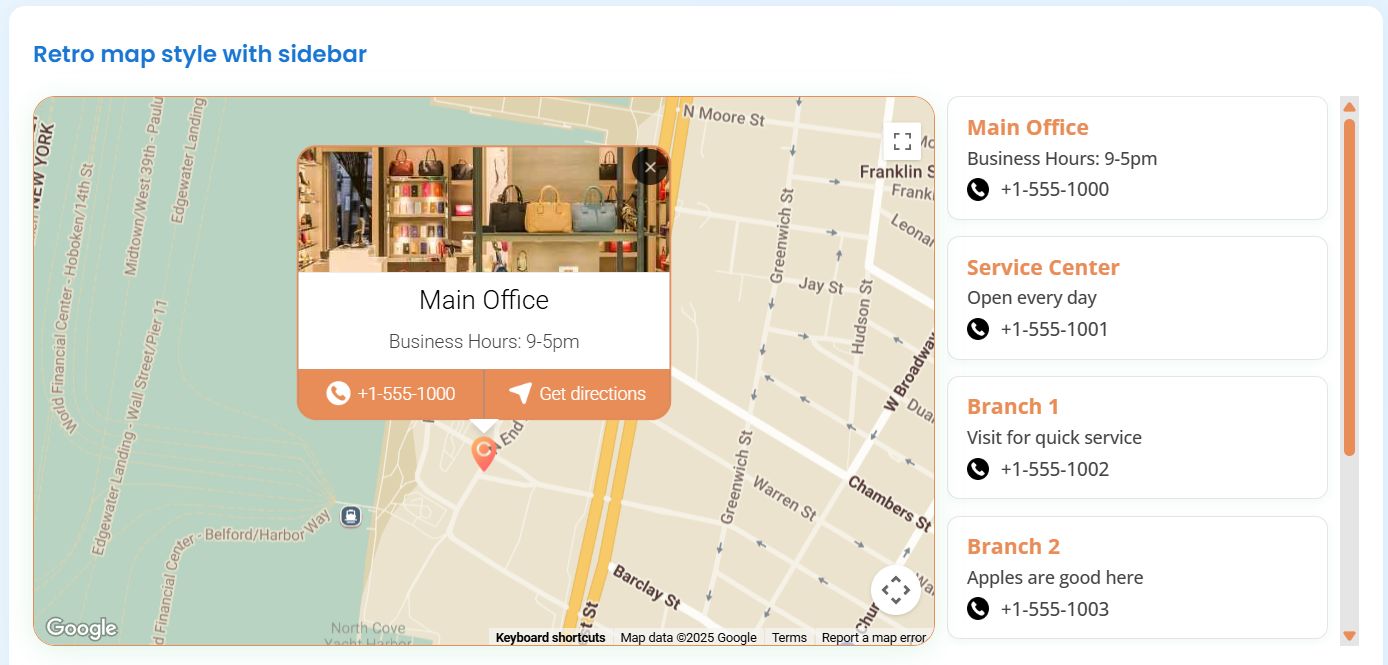Click the ferry terminal icon on the map
The image size is (1388, 665).
pos(350,516)
